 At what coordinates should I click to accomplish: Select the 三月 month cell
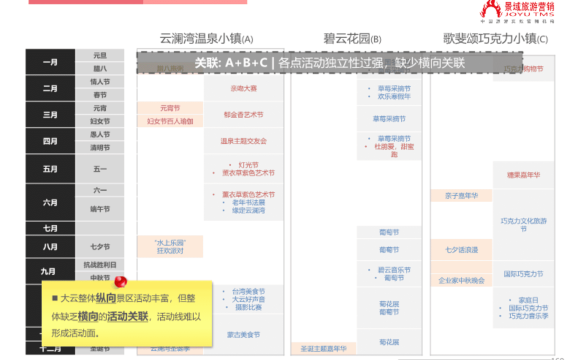pos(50,115)
